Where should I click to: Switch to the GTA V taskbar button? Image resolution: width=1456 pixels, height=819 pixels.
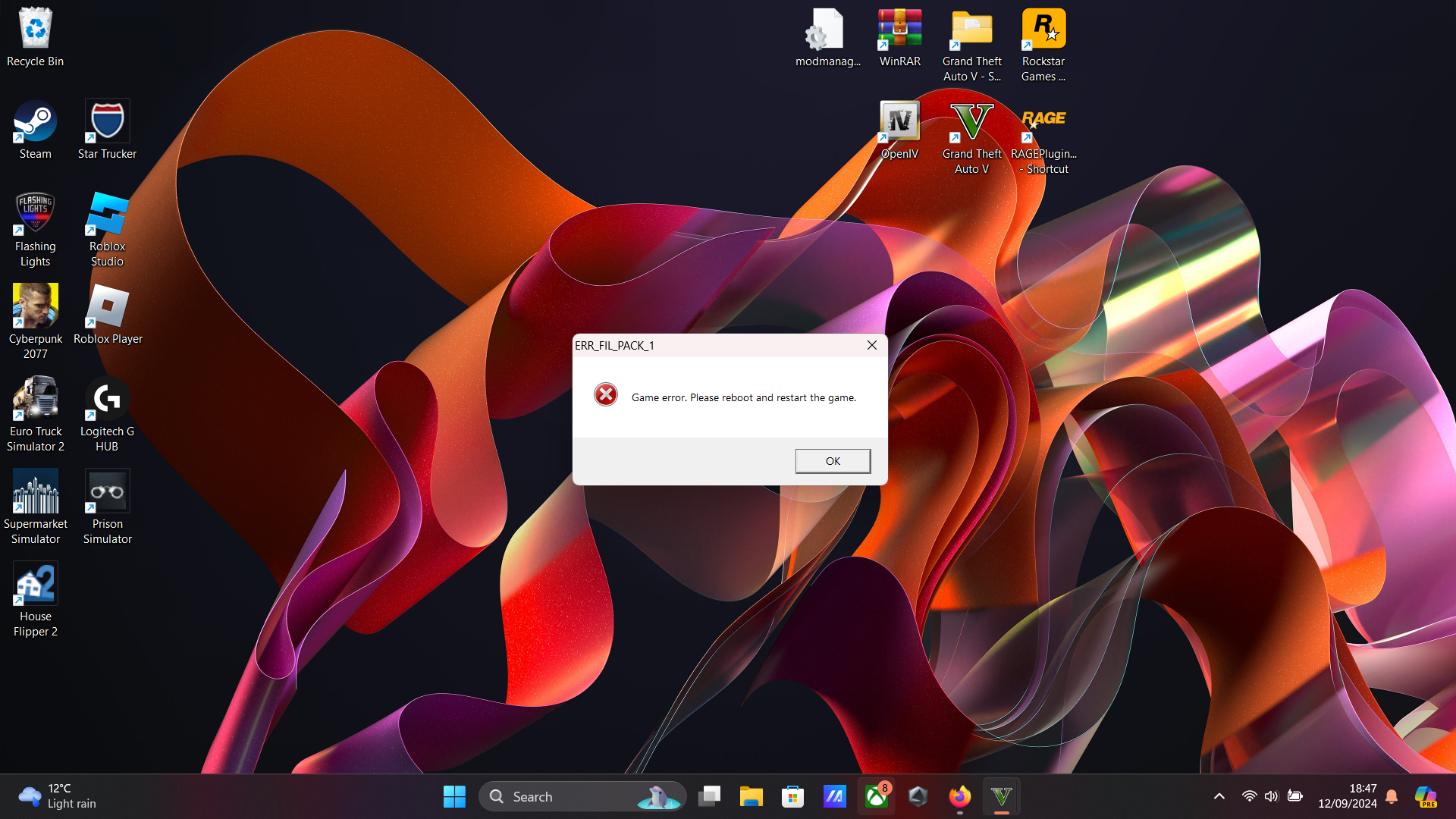pos(1001,796)
